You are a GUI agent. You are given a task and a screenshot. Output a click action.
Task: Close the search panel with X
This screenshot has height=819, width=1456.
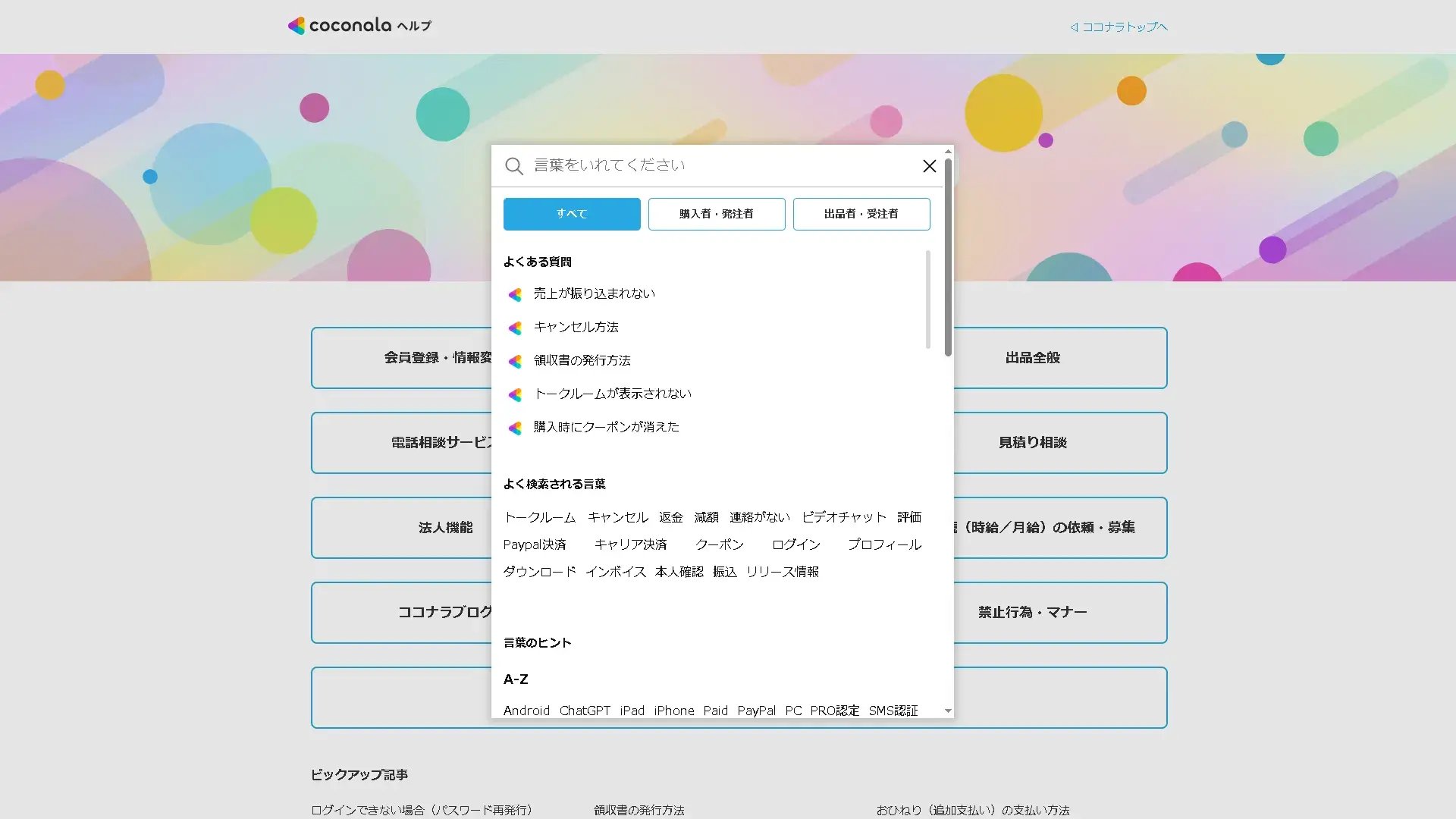pyautogui.click(x=929, y=166)
